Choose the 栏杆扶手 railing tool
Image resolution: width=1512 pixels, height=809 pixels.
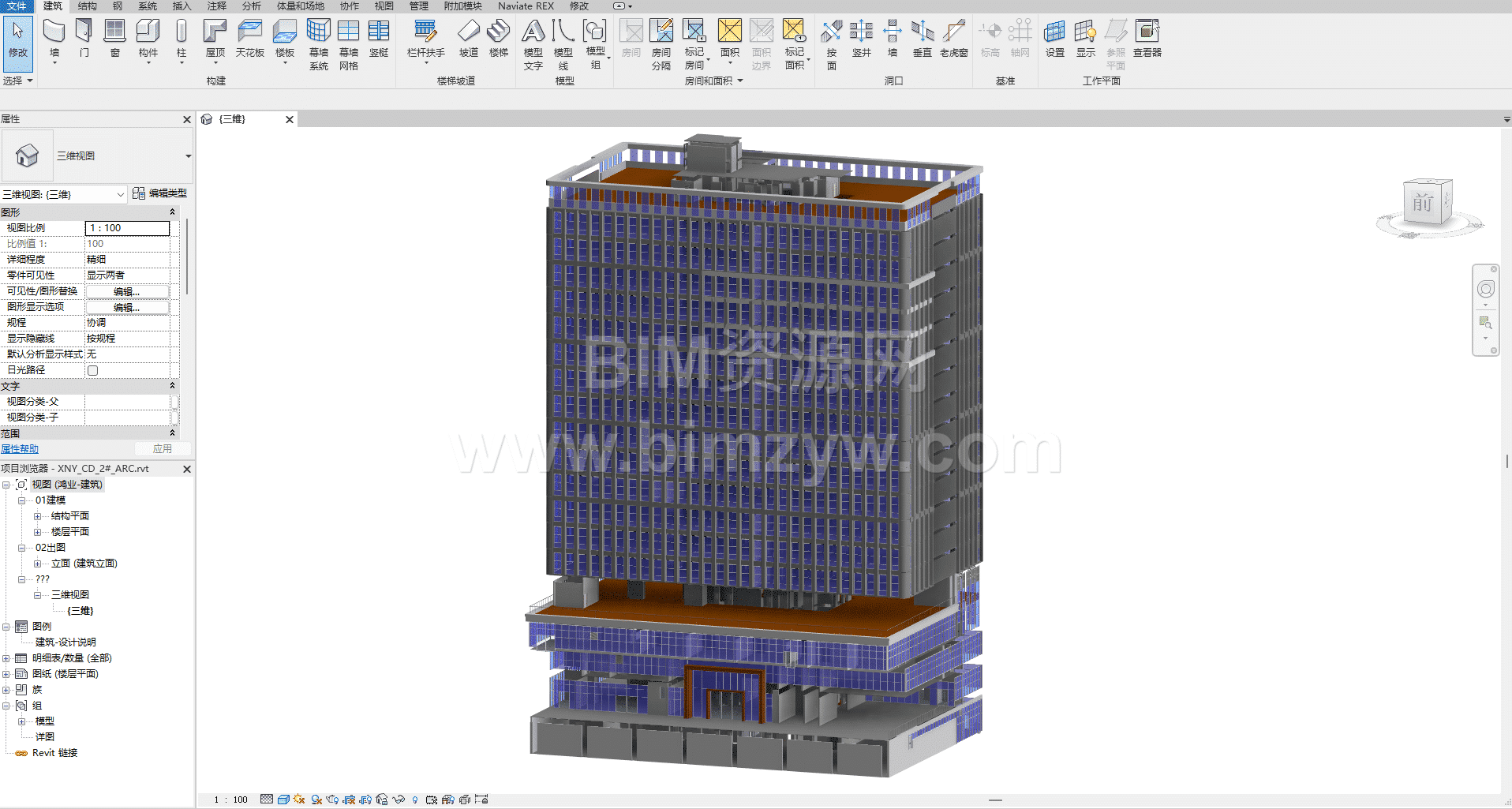(x=425, y=39)
